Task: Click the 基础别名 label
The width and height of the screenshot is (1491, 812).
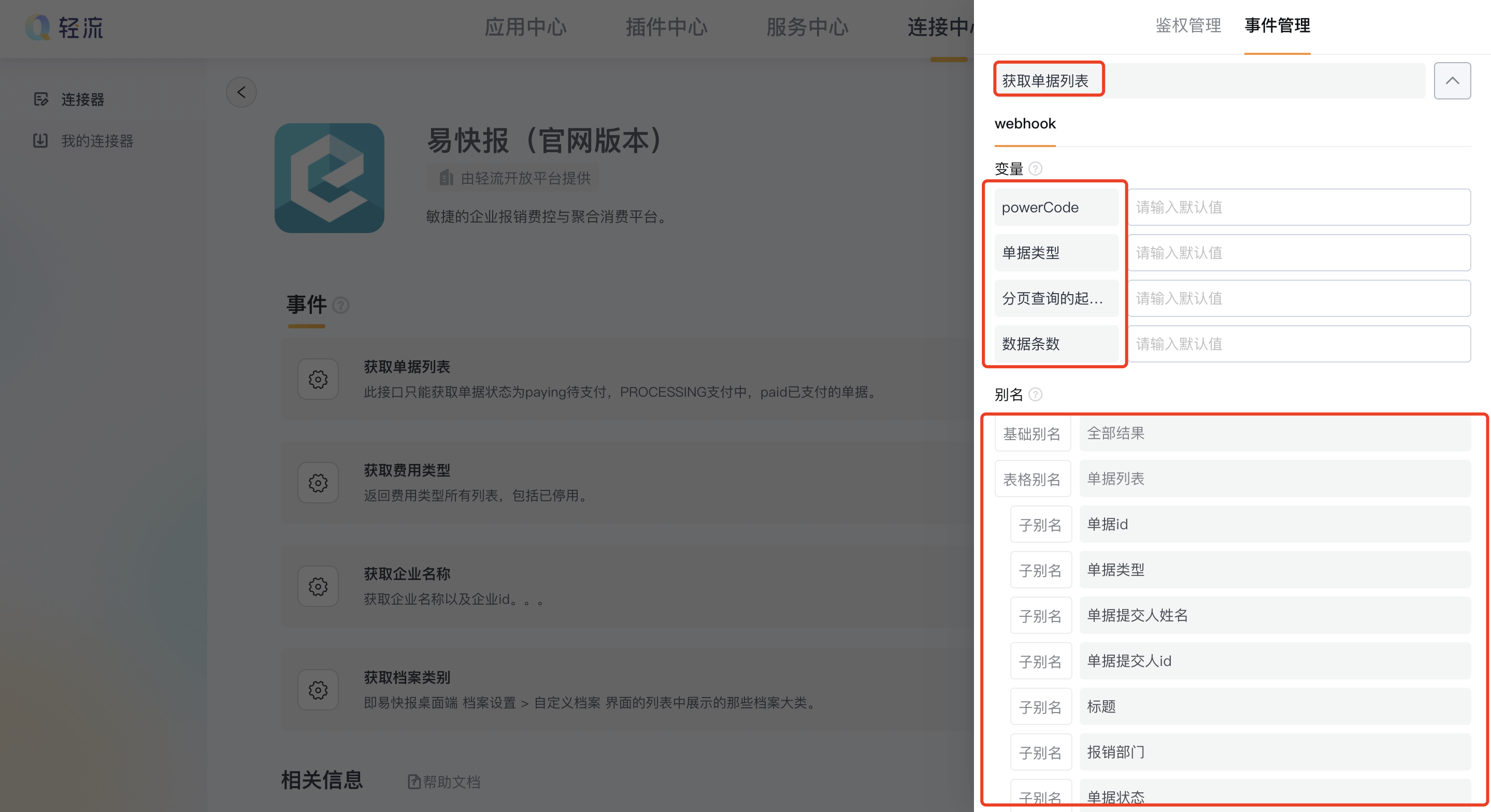Action: click(1033, 433)
